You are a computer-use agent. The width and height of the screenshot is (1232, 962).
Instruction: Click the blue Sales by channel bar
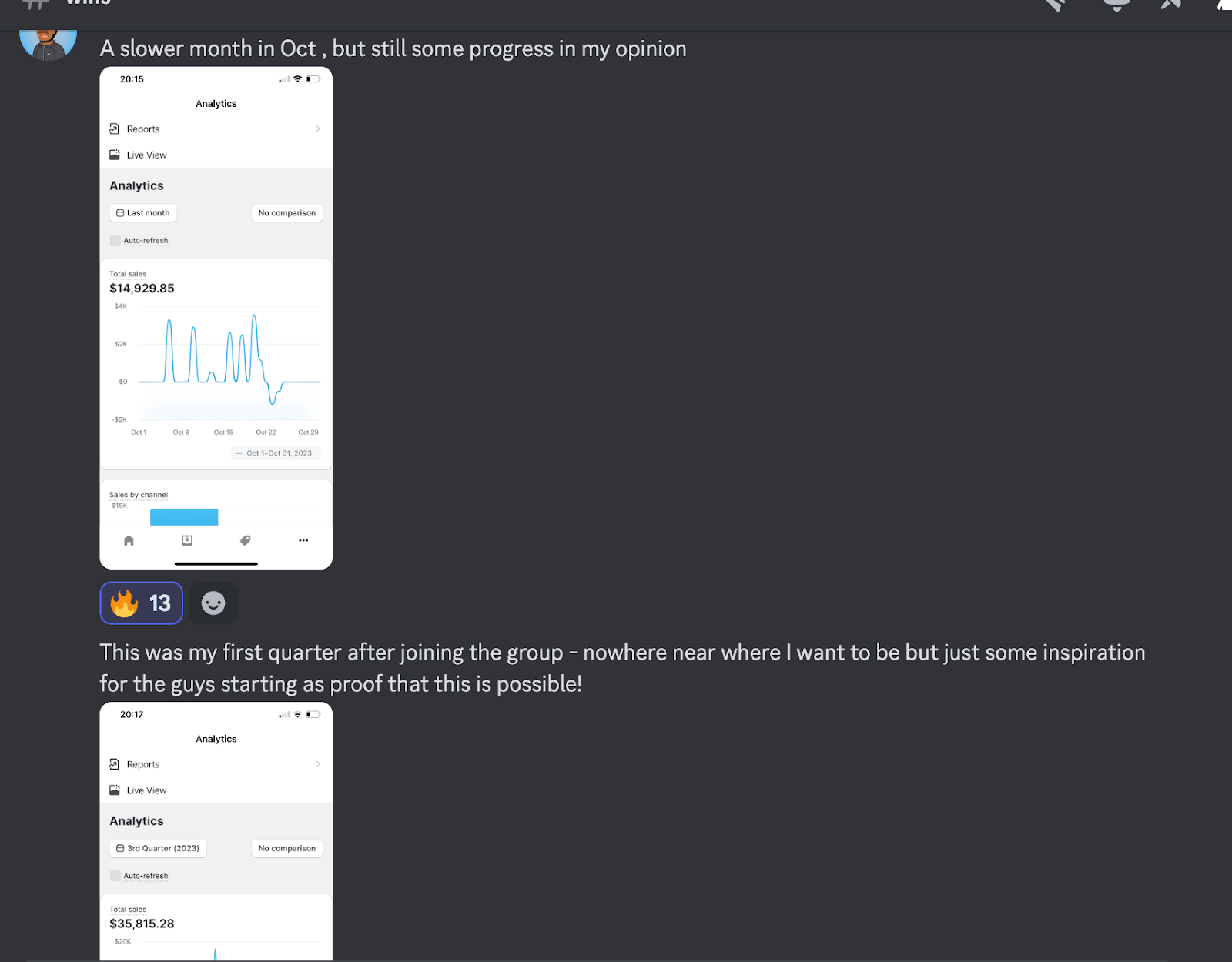click(x=184, y=517)
